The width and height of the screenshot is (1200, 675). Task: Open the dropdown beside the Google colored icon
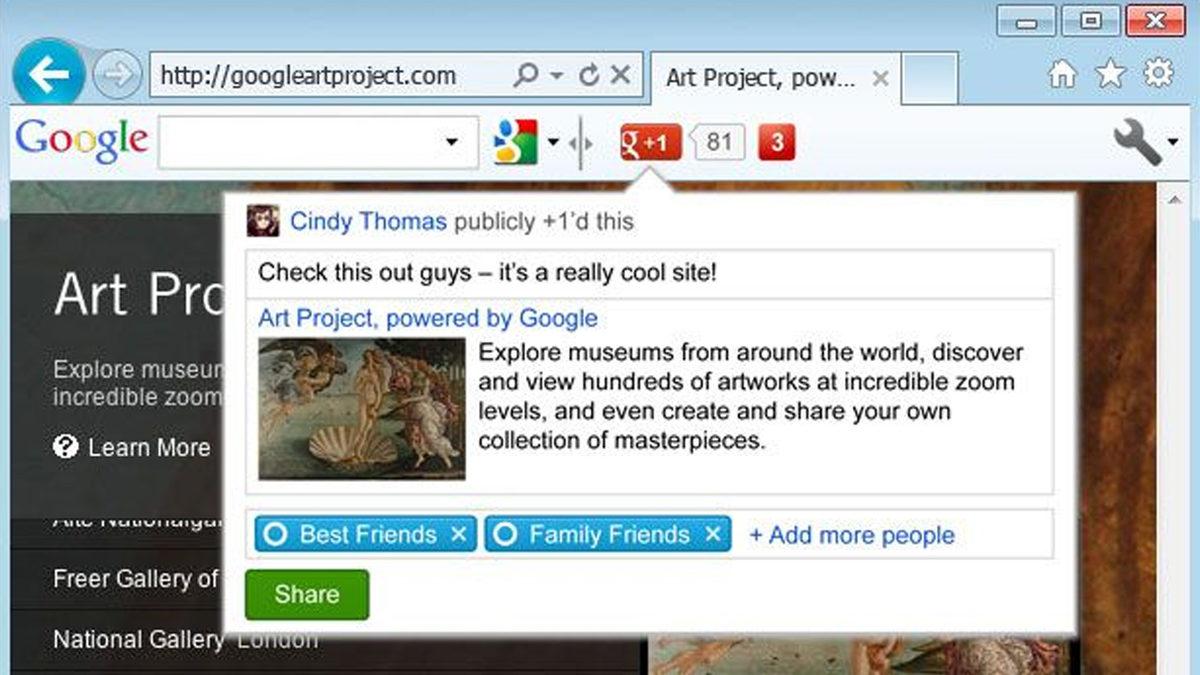(553, 143)
